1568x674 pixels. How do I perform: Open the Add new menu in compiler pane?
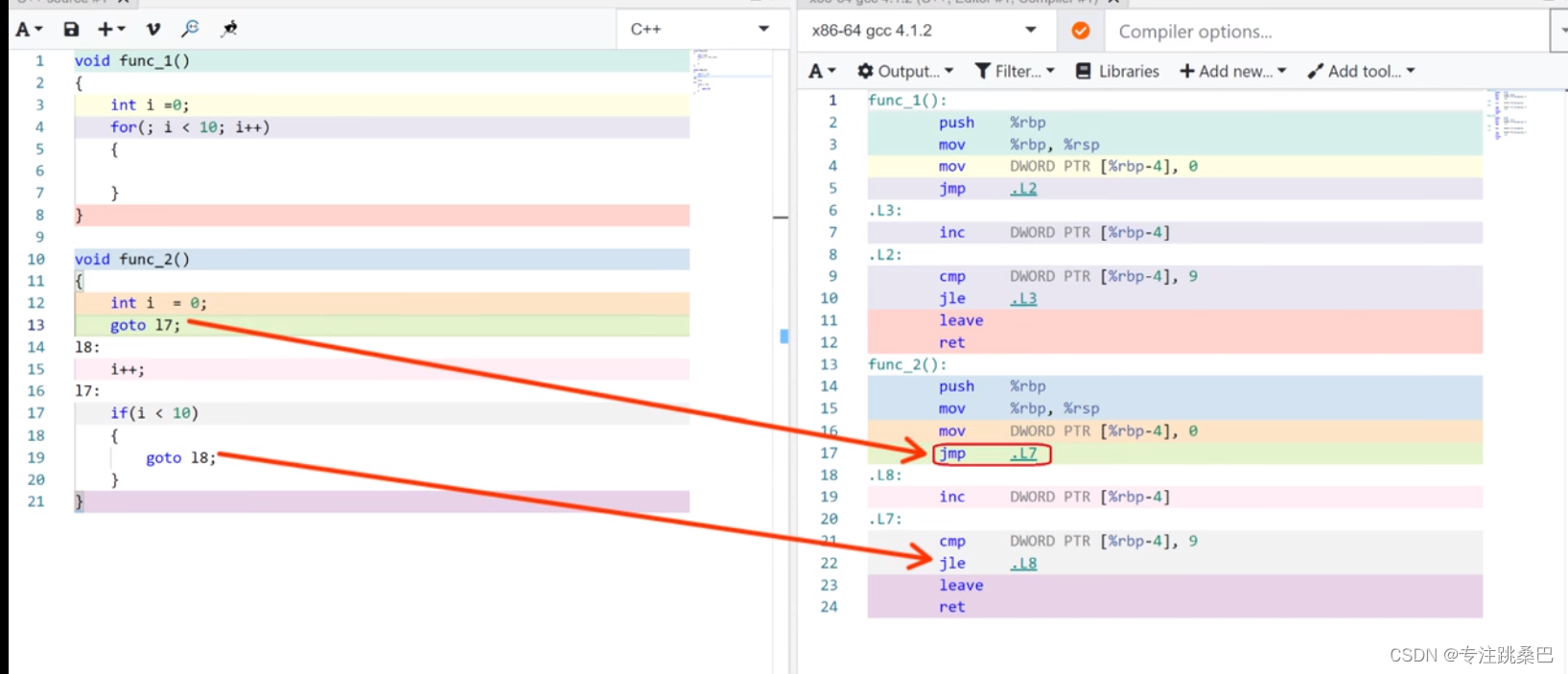click(1232, 71)
